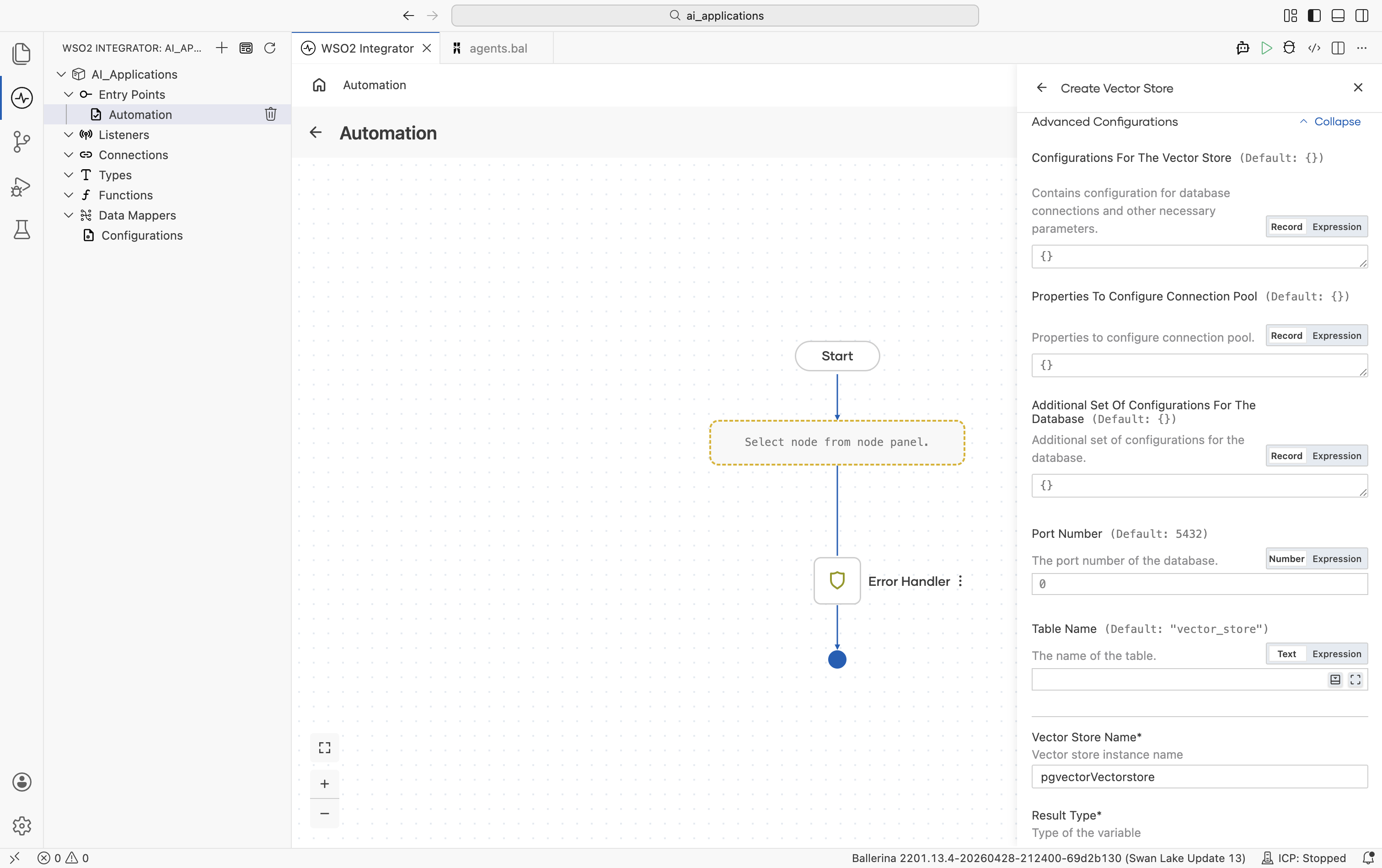Select Expression mode for Vector Store configurations

pyautogui.click(x=1337, y=227)
